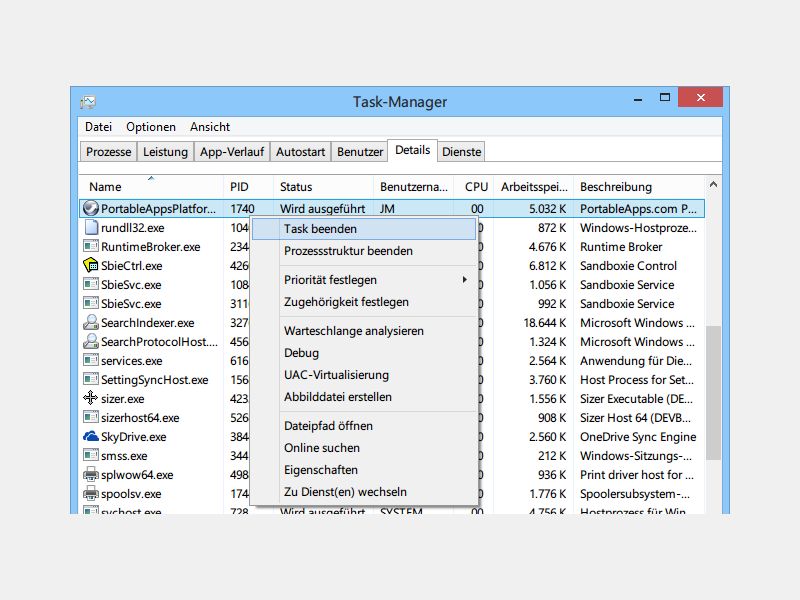
Task: Click the splwow64.exe printer icon
Action: (x=91, y=474)
